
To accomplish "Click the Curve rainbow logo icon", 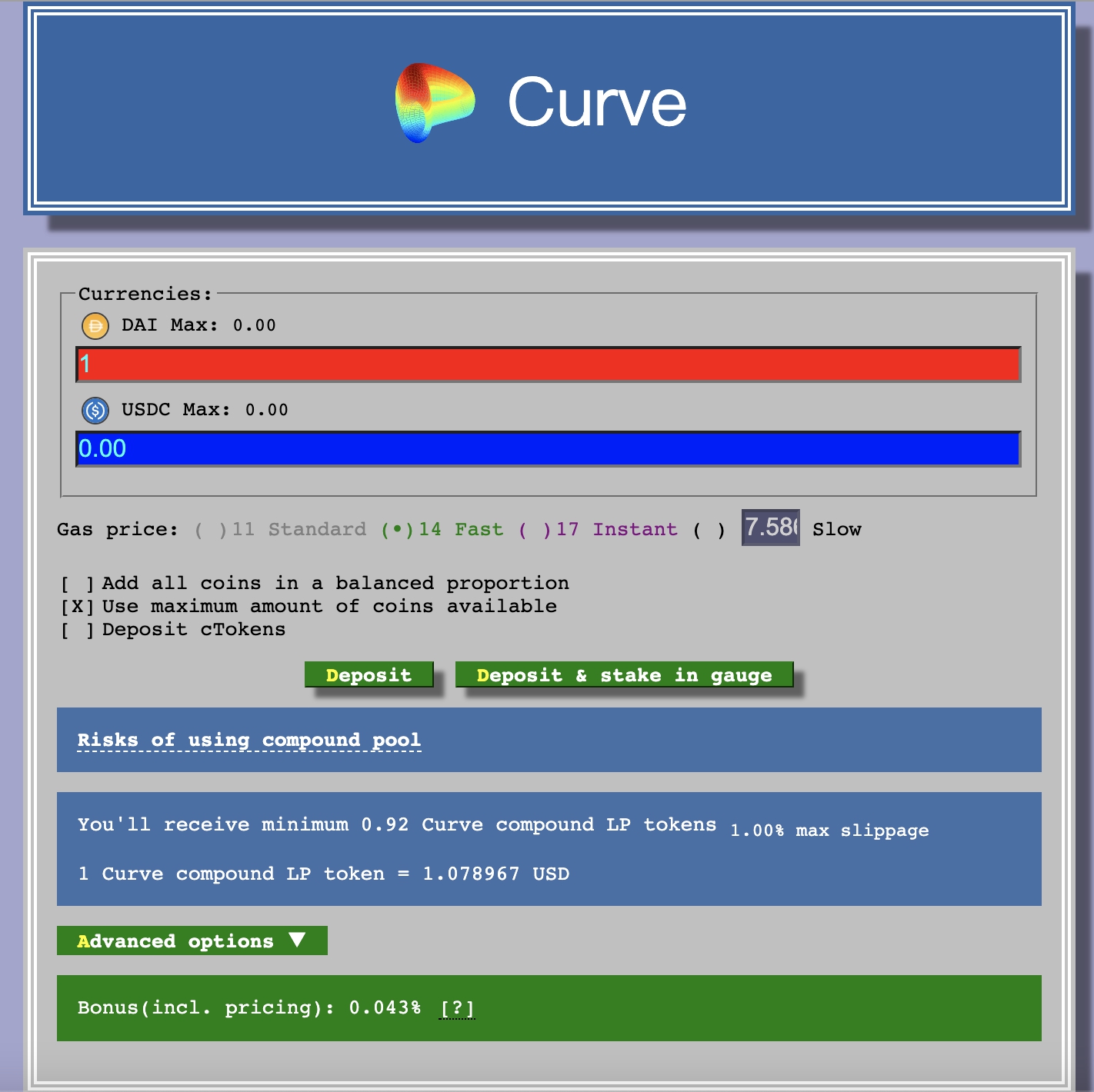I will 435,103.
